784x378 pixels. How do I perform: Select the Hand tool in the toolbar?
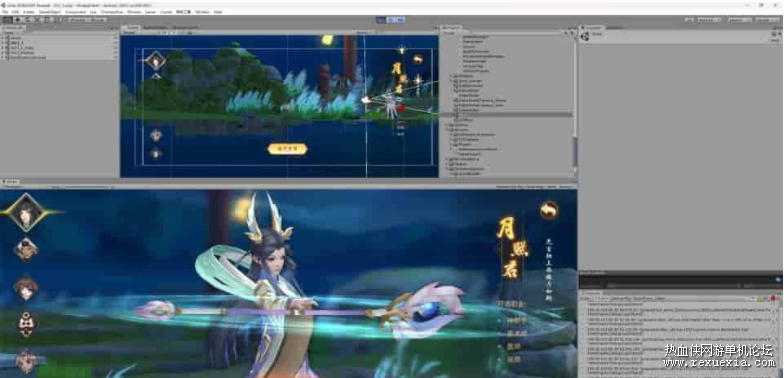(x=8, y=20)
